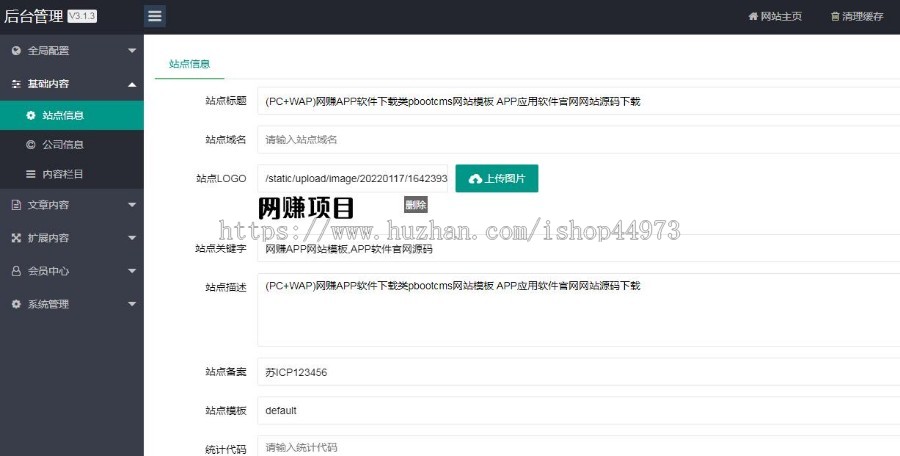The height and width of the screenshot is (456, 900).
Task: Focus the 站点域名 input field
Action: click(579, 140)
